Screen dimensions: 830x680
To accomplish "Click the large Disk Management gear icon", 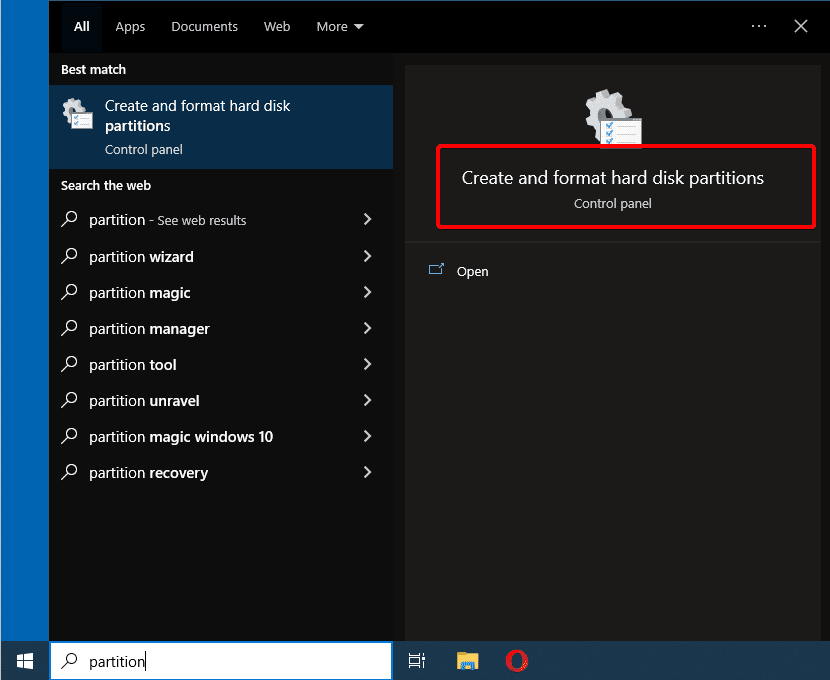I will tap(613, 117).
